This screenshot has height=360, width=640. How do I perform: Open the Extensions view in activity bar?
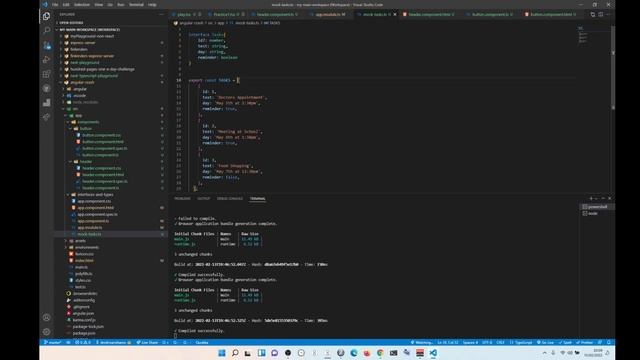tap(47, 74)
